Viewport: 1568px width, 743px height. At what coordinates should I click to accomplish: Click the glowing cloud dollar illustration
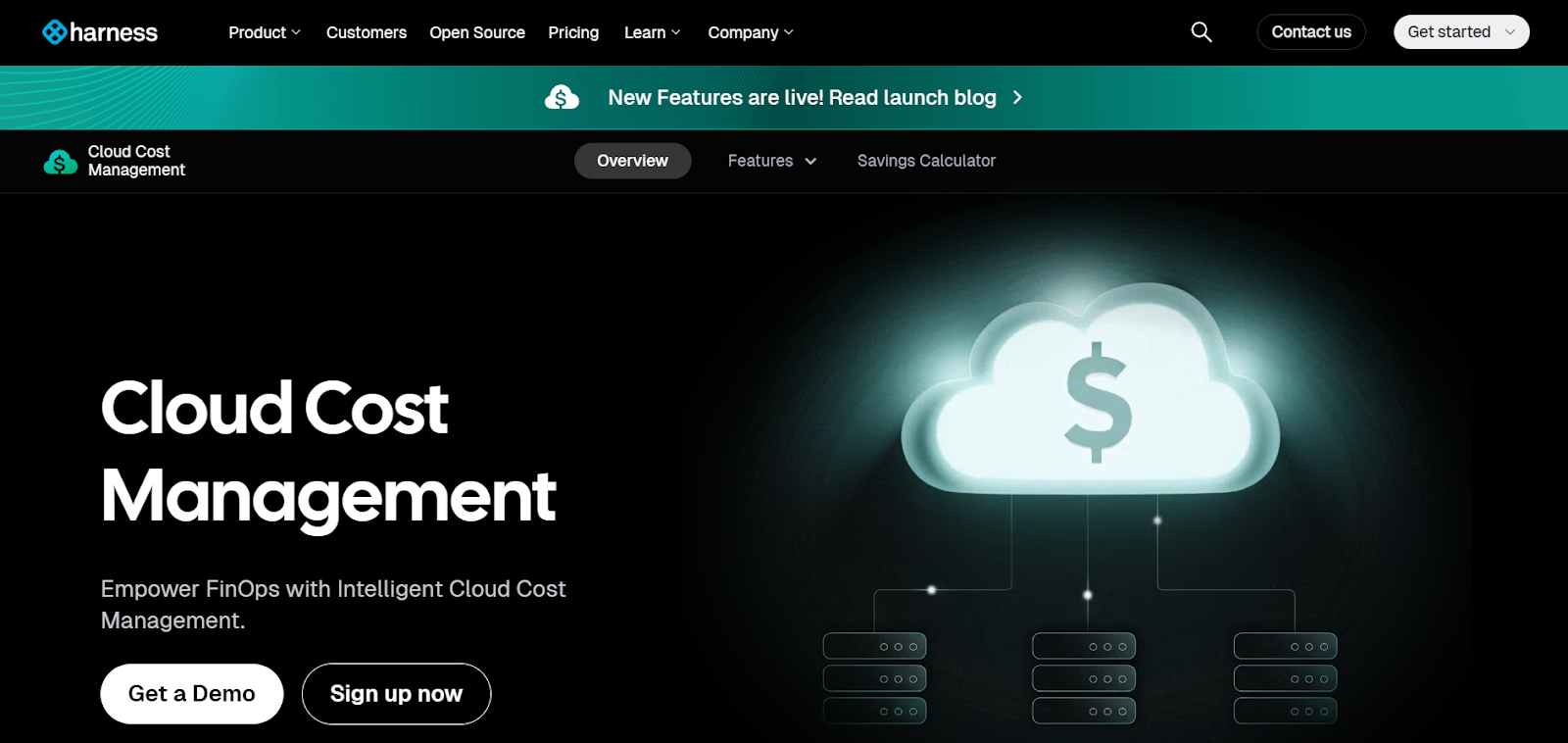tap(1090, 388)
